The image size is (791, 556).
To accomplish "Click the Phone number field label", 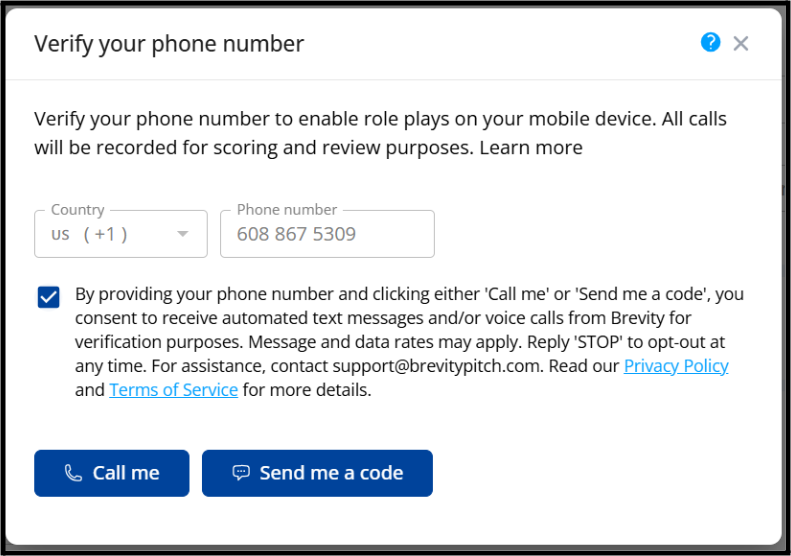I will point(287,209).
